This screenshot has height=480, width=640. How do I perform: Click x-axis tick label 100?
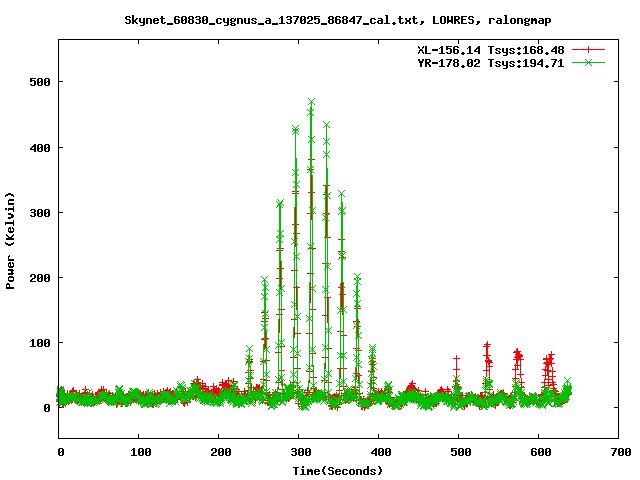tap(141, 452)
